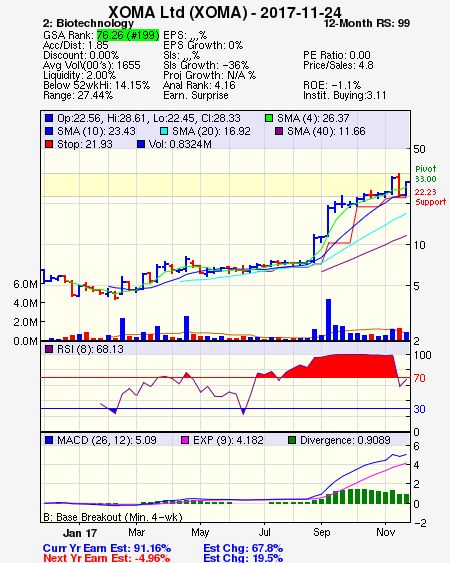Click the Jan 17 date axis label

(80, 533)
